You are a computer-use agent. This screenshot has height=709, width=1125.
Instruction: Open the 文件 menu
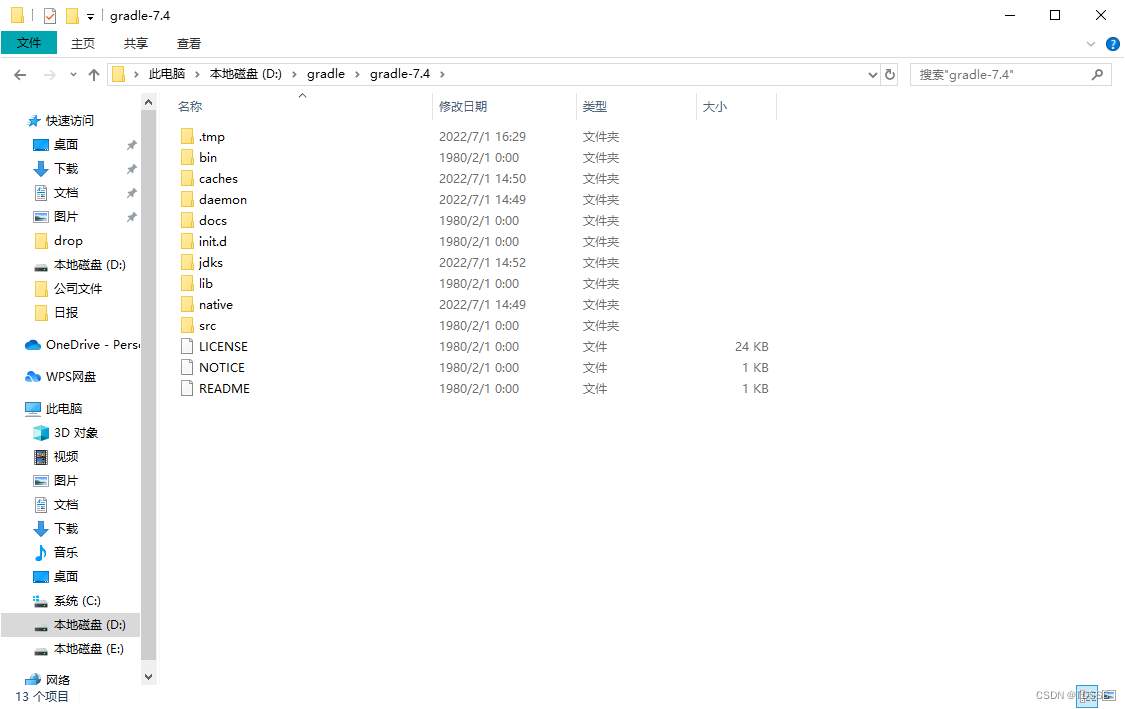click(x=29, y=43)
